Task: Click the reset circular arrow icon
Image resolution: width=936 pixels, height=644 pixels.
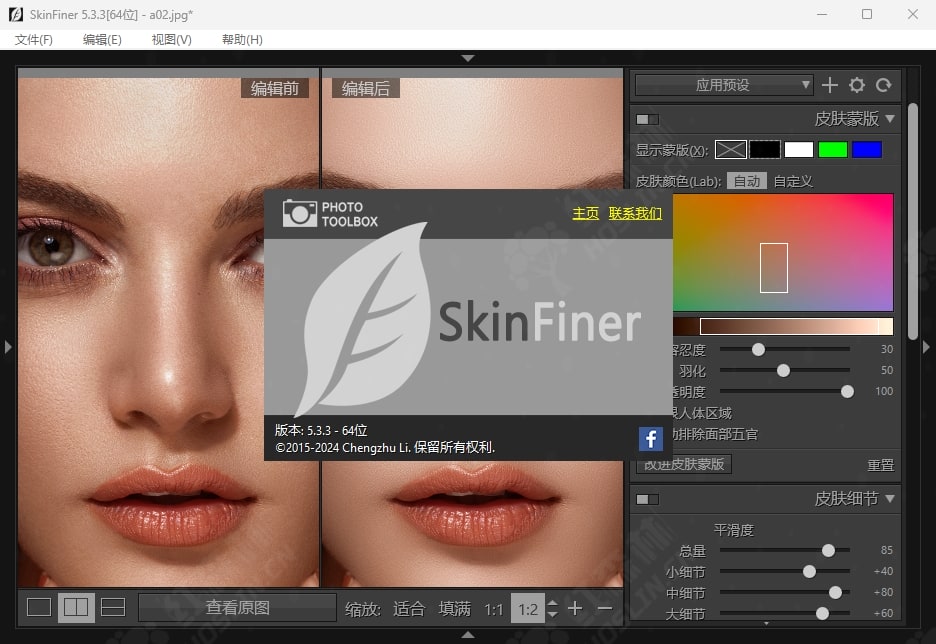Action: point(884,85)
